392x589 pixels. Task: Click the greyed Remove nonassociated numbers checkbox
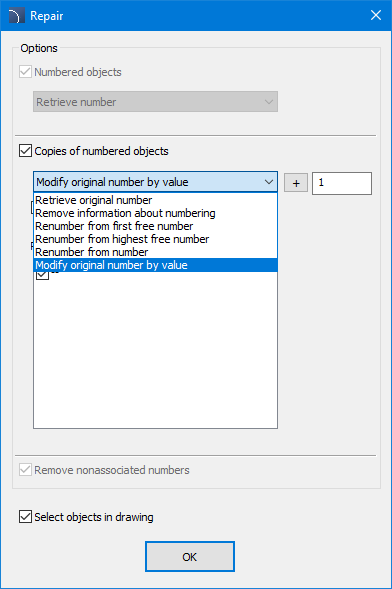pyautogui.click(x=26, y=470)
